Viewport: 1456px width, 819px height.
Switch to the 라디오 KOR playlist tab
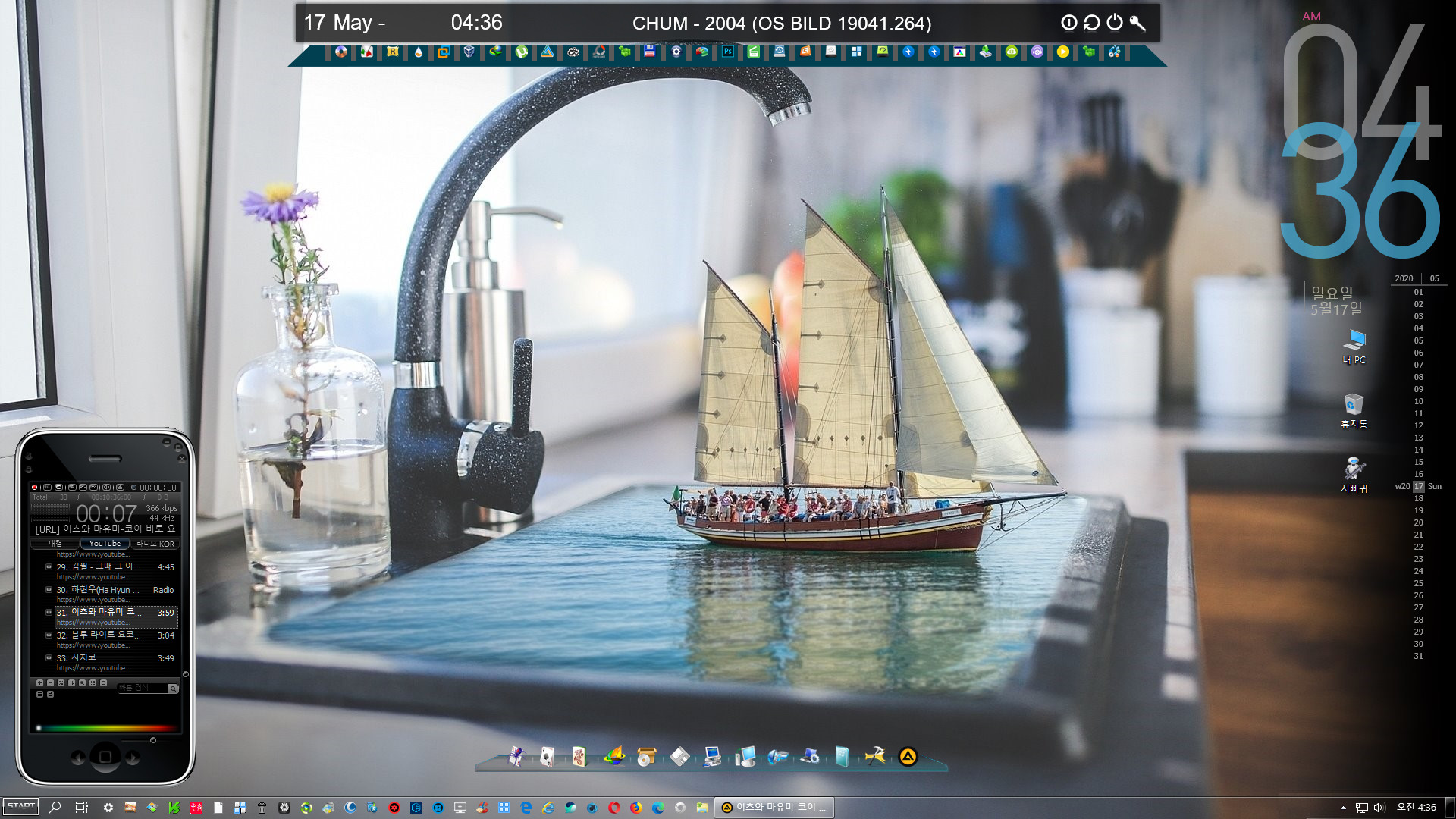point(155,543)
